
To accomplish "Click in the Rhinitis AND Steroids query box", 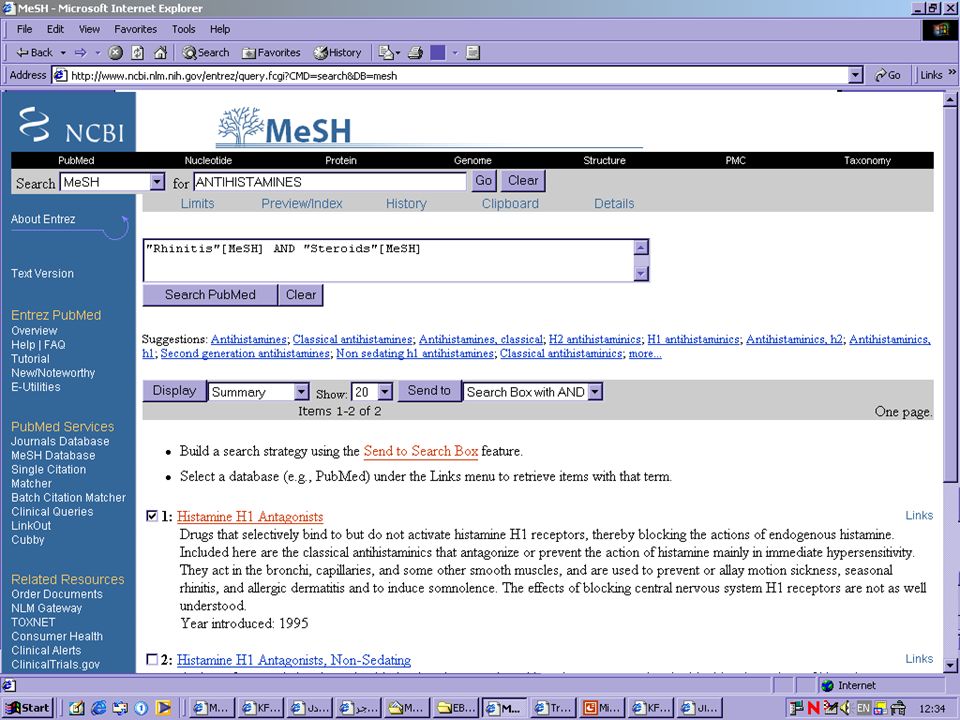I will [388, 261].
